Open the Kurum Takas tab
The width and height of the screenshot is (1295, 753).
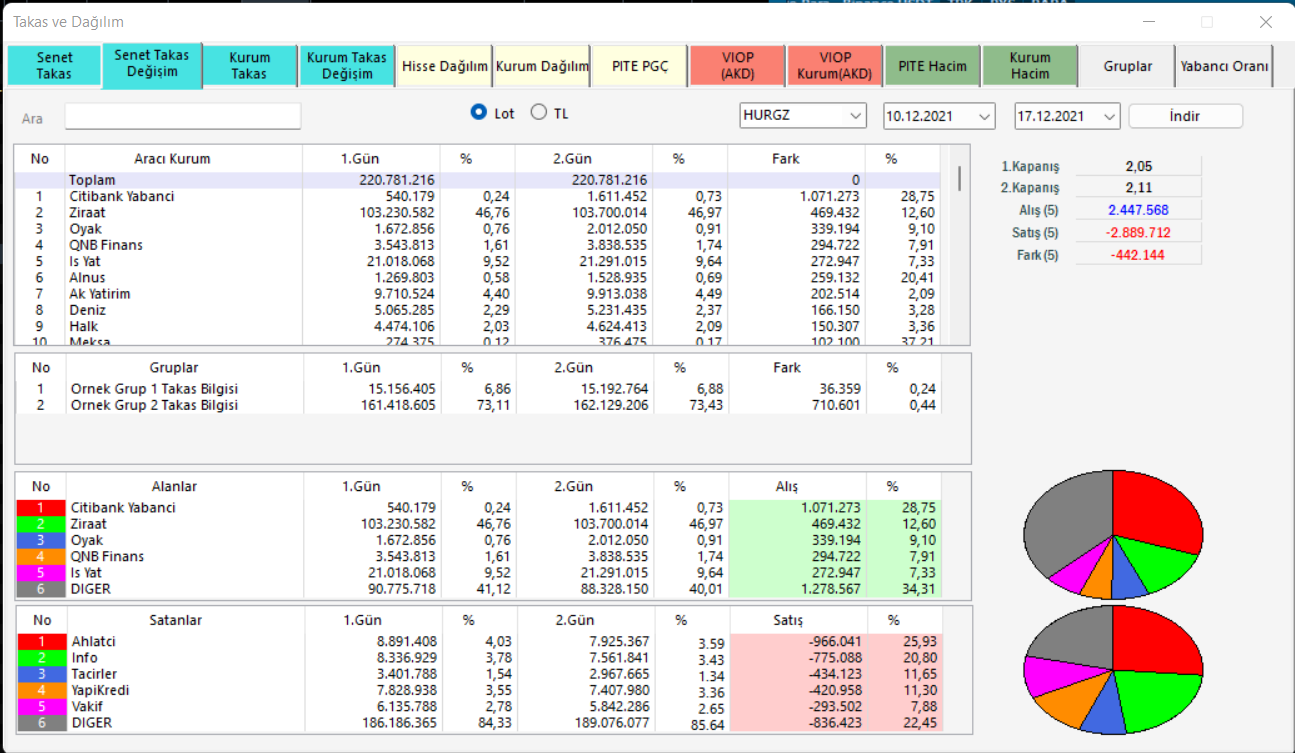coord(250,66)
